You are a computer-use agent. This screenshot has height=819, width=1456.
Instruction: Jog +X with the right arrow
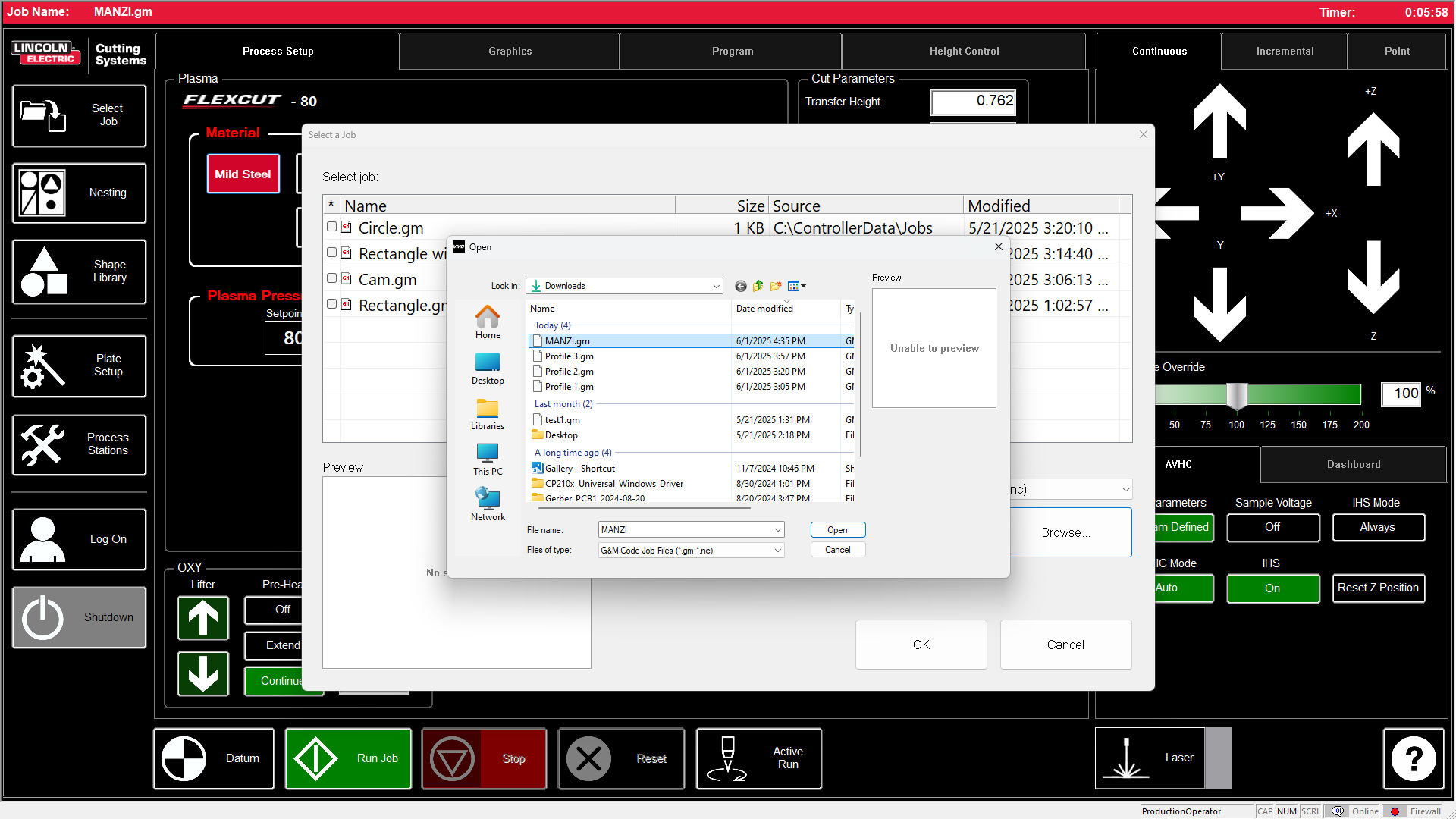tap(1278, 213)
